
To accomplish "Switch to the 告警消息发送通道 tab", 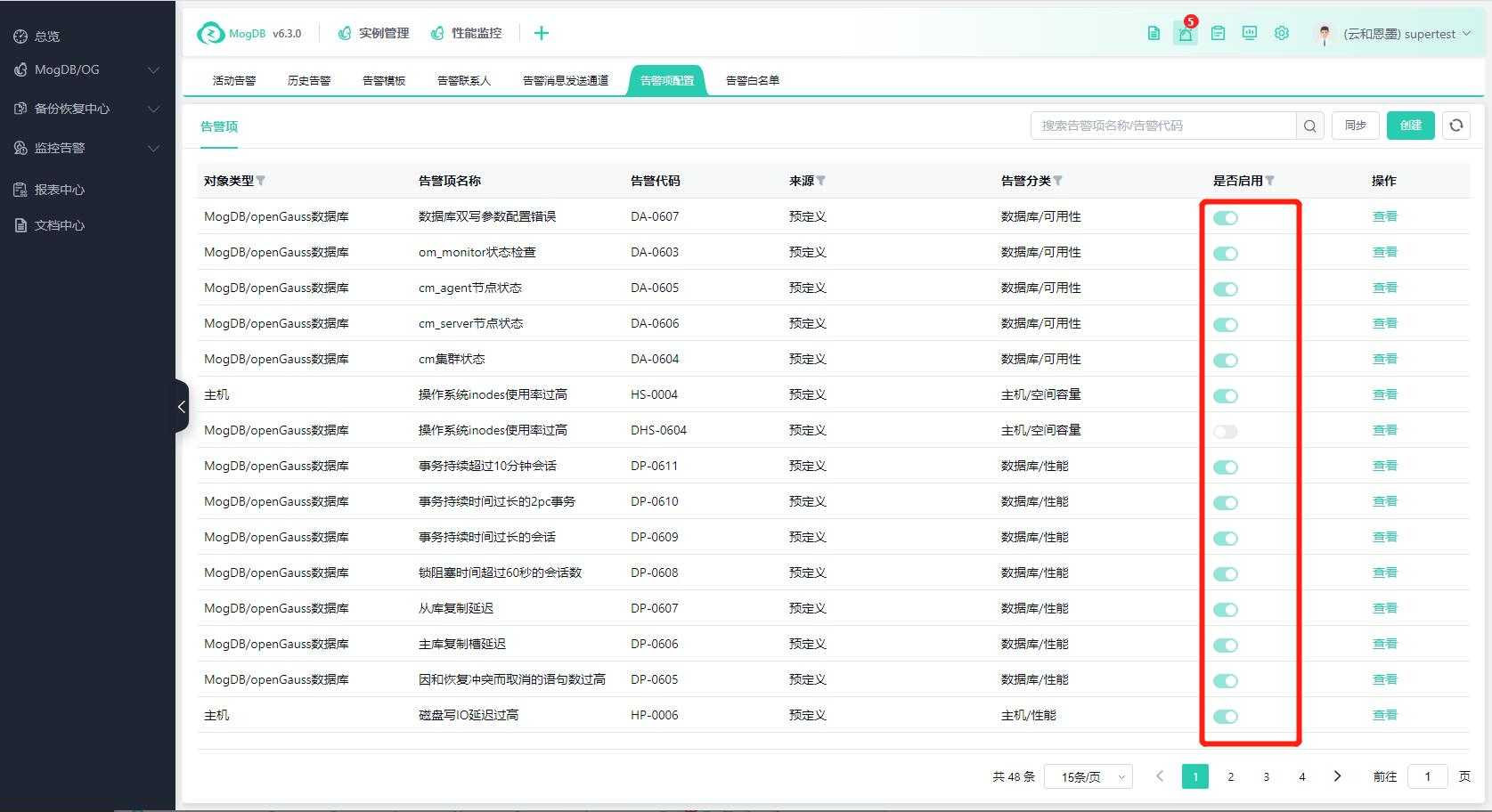I will 566,80.
